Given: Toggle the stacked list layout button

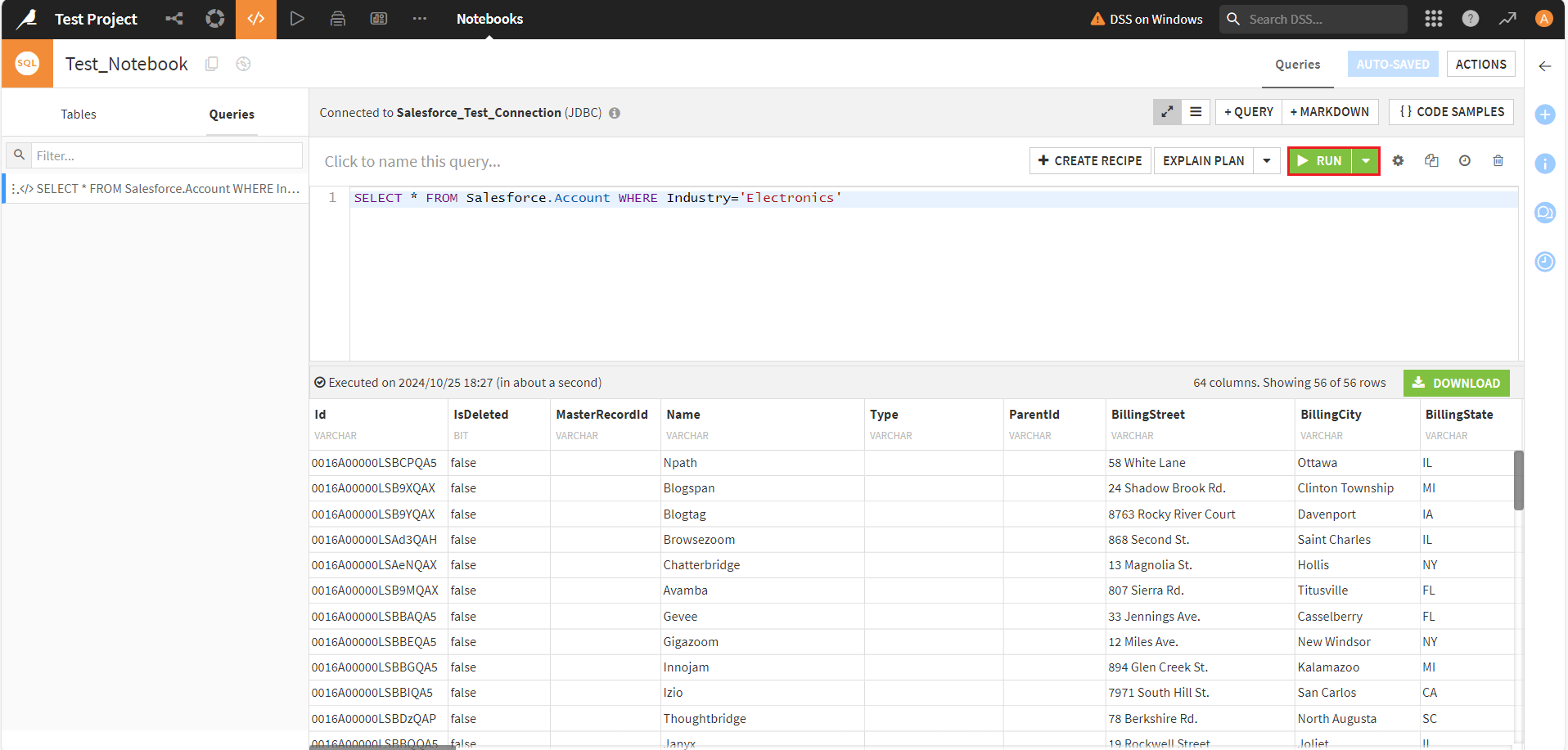Looking at the screenshot, I should (x=1195, y=112).
